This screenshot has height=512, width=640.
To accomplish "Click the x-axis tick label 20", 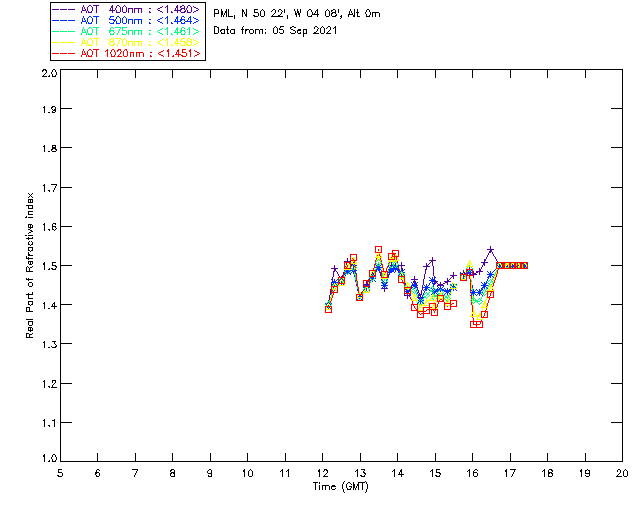I will click(x=621, y=473).
